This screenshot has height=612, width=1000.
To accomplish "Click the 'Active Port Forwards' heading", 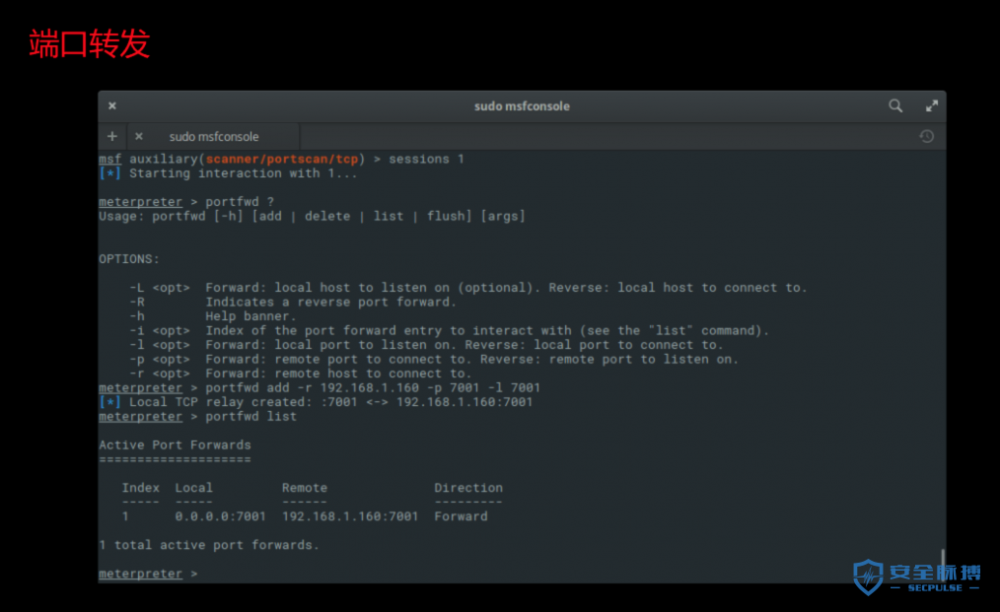I will click(x=175, y=445).
